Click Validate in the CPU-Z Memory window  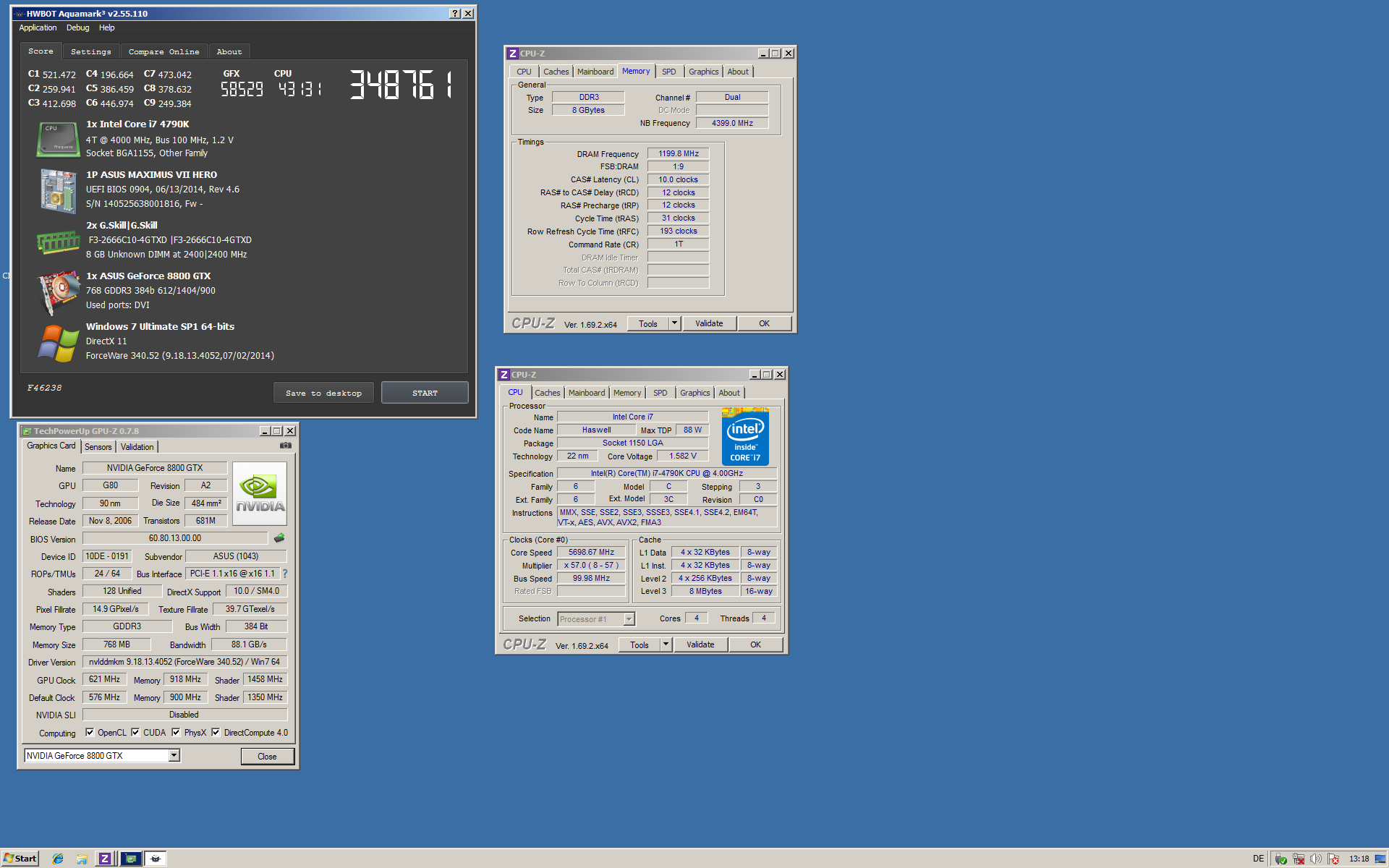coord(709,323)
